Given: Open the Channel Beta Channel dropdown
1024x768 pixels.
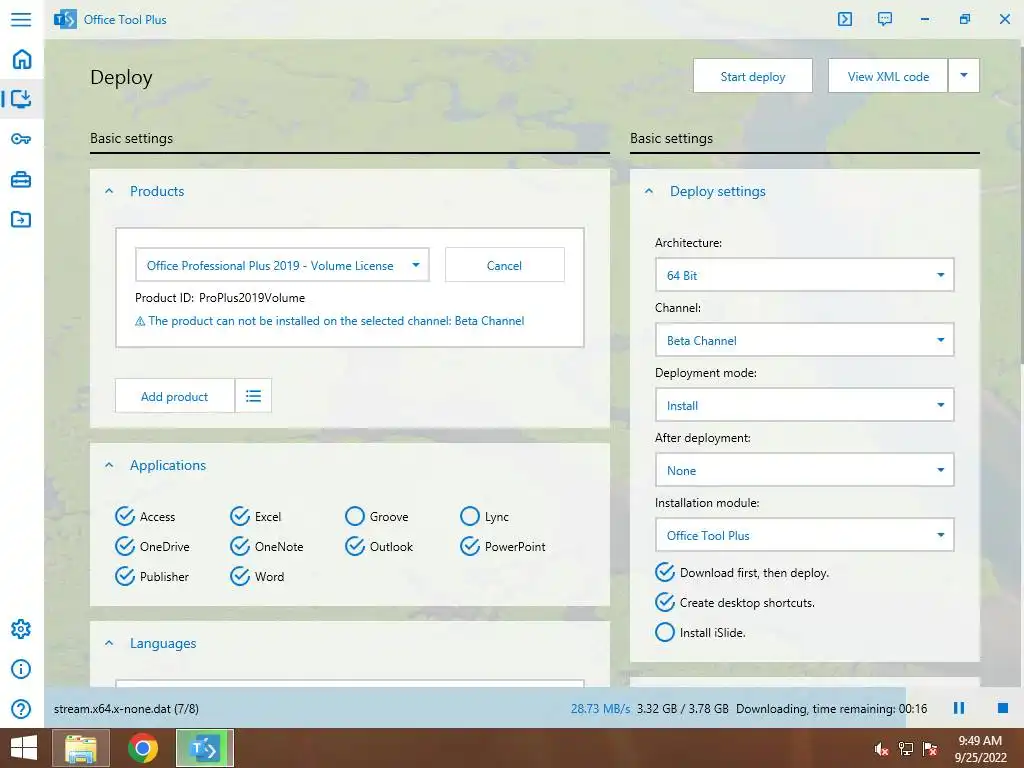Looking at the screenshot, I should tap(805, 340).
